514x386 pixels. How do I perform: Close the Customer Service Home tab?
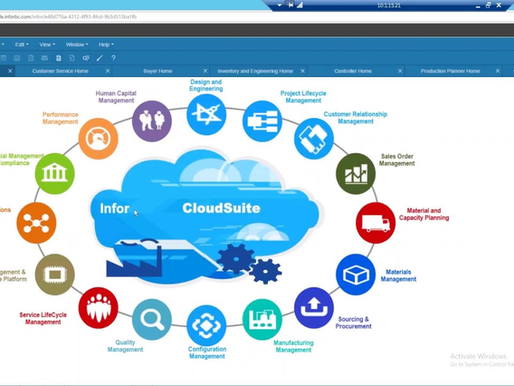tap(108, 71)
